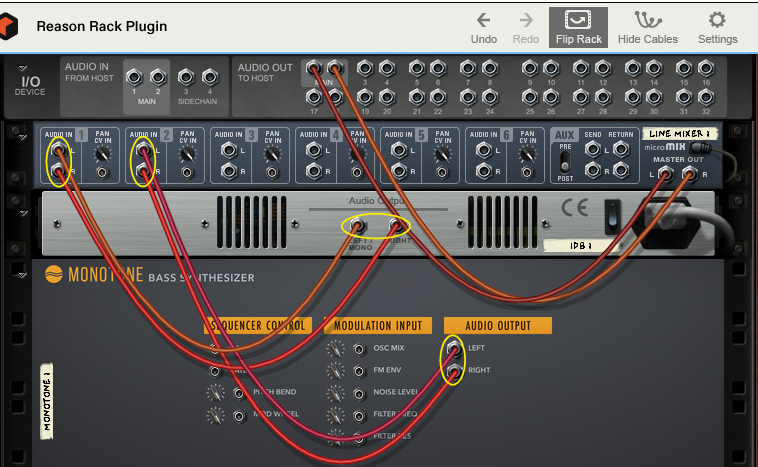Click Audio Out To Host jack 8
This screenshot has width=758, height=467.
[x=490, y=69]
